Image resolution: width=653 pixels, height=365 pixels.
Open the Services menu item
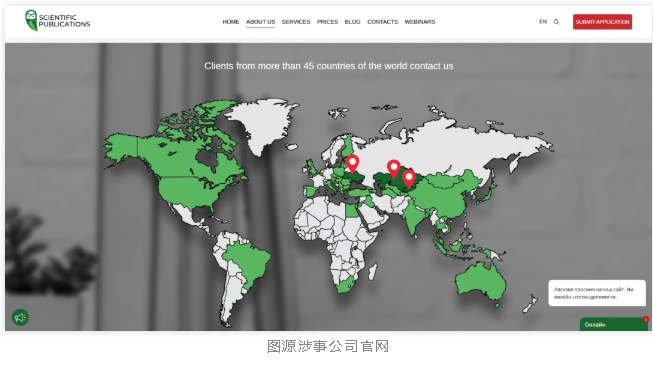[296, 22]
